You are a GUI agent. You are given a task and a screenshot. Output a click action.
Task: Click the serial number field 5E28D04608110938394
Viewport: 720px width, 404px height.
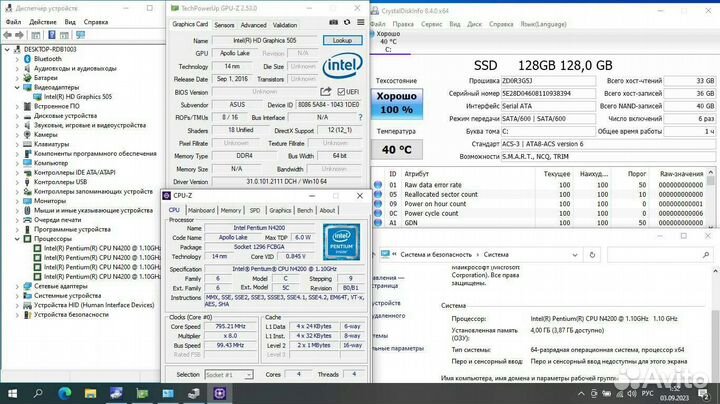click(548, 93)
